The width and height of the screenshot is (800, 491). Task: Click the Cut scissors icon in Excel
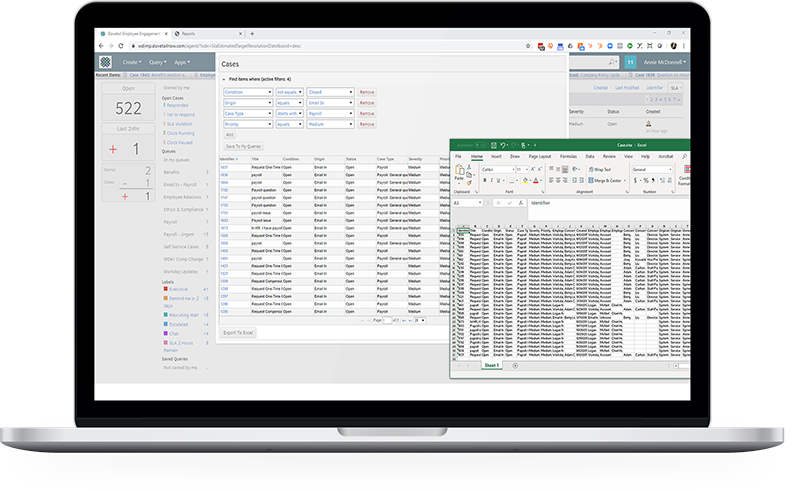click(469, 167)
